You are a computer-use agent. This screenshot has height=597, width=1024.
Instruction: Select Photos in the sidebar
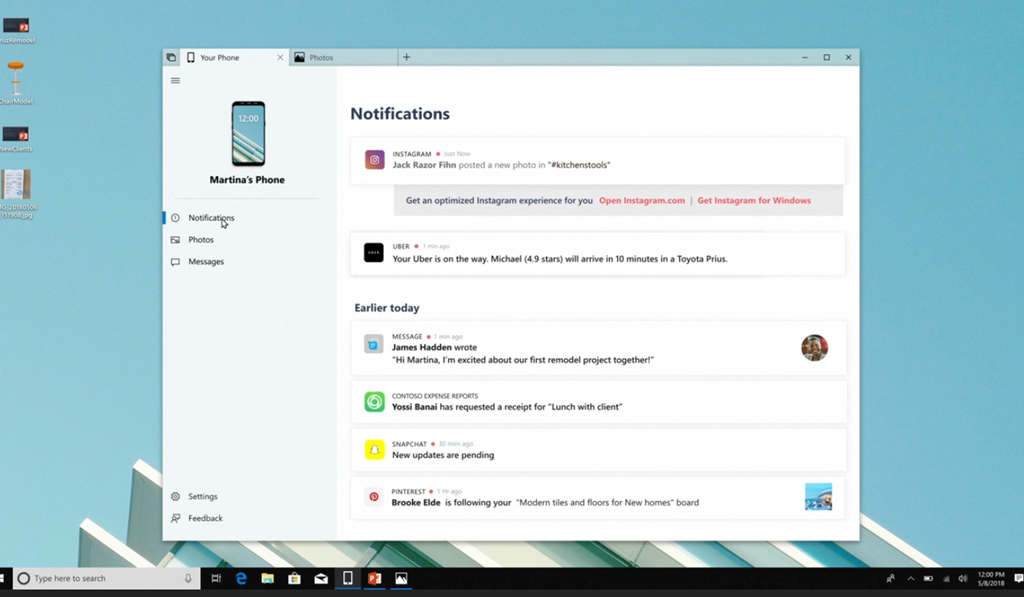(x=200, y=240)
